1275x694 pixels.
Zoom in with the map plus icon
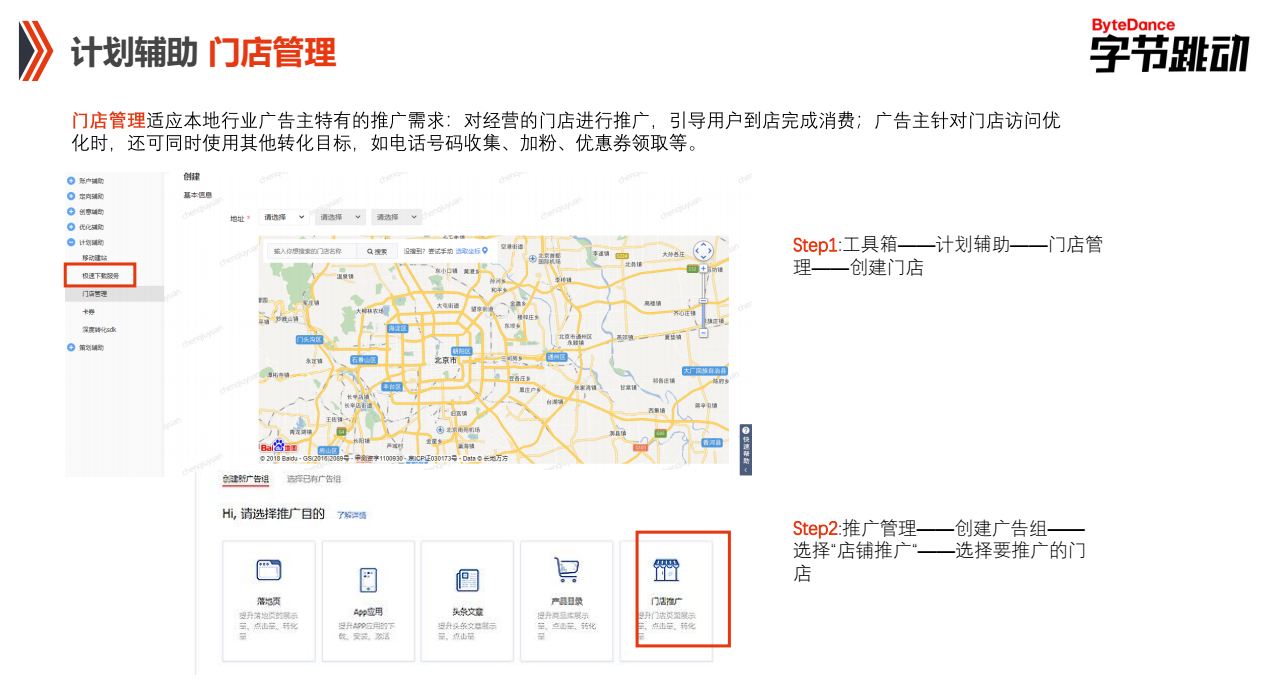703,267
